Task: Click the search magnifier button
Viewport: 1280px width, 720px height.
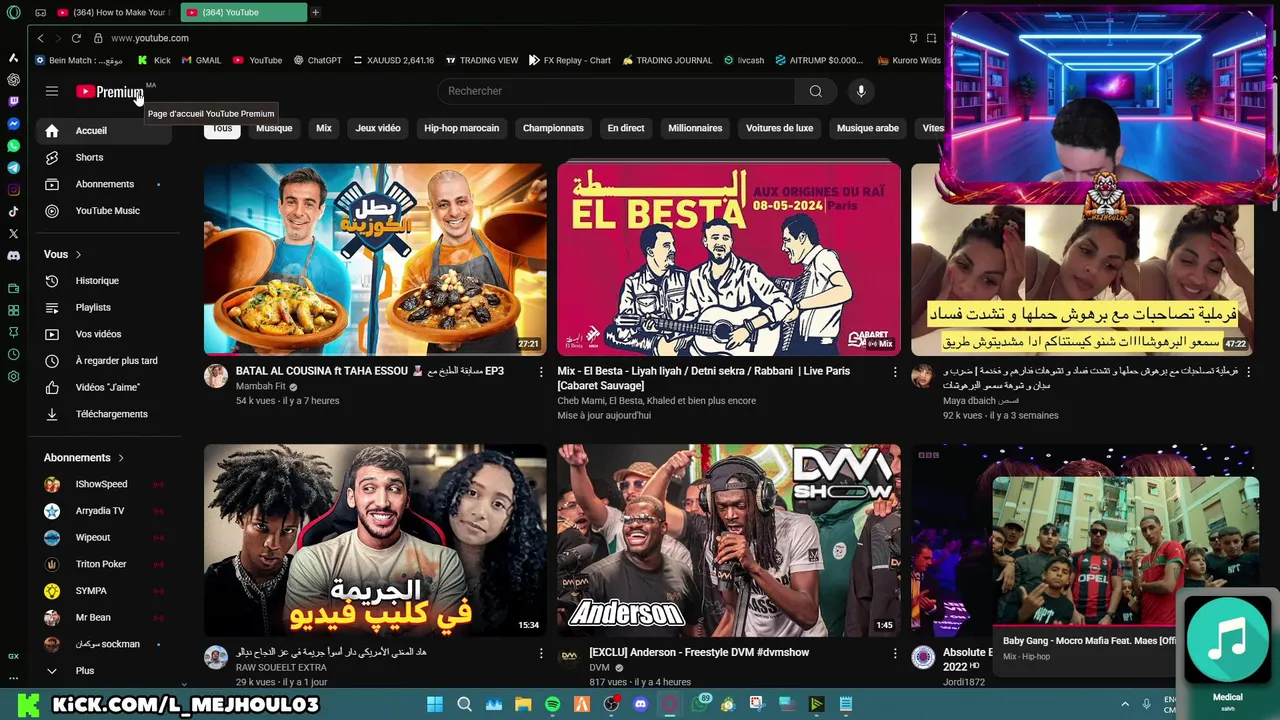Action: 816,91
